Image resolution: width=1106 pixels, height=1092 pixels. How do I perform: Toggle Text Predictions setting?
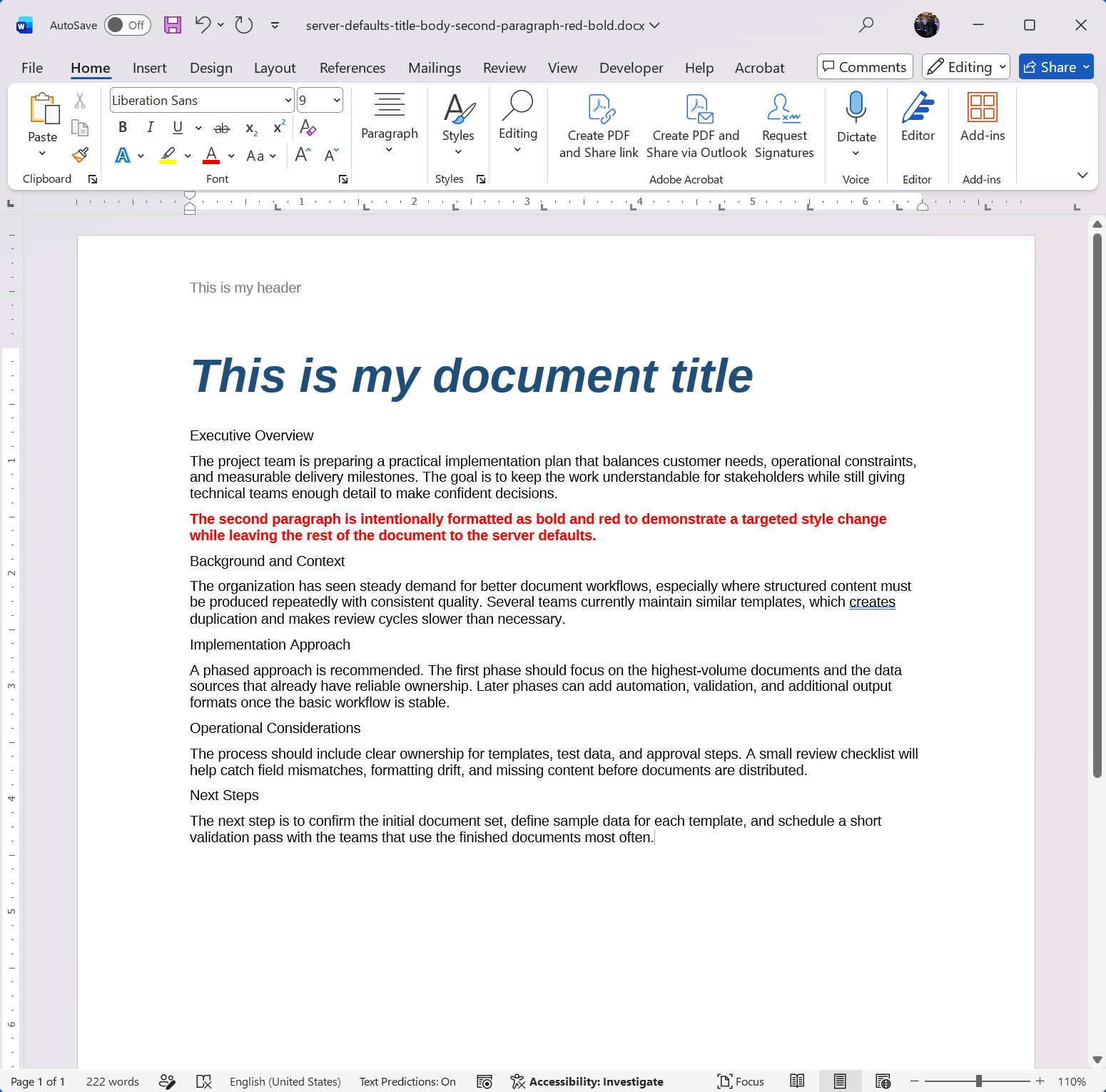(x=407, y=1081)
